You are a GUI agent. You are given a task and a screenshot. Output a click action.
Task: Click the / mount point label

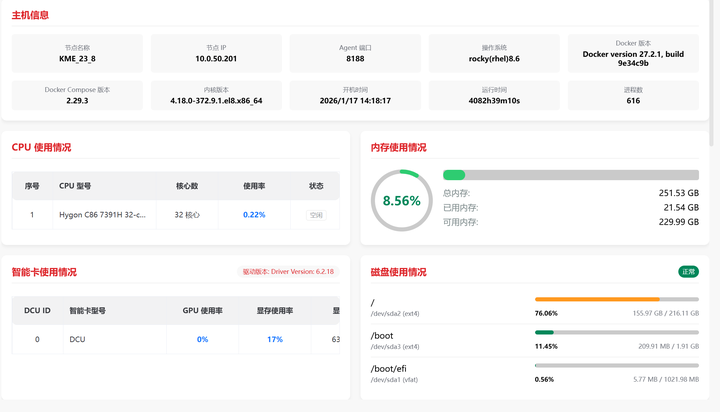[372, 303]
